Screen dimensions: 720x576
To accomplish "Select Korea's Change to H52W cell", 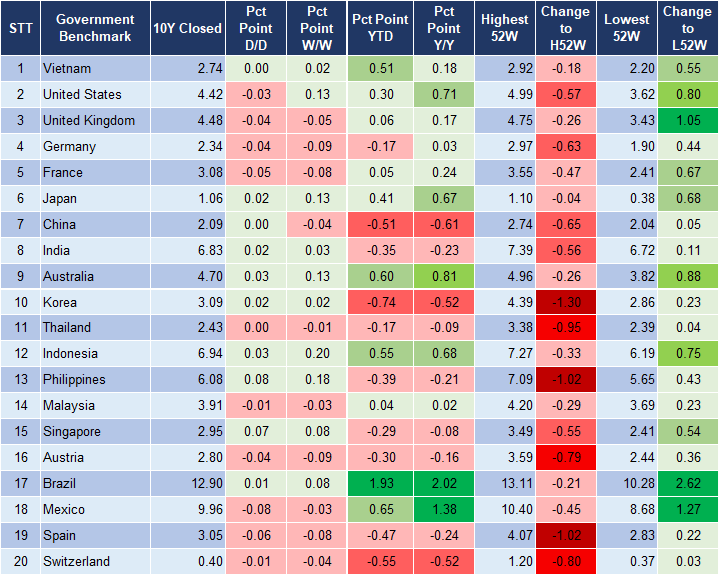I will tap(566, 302).
